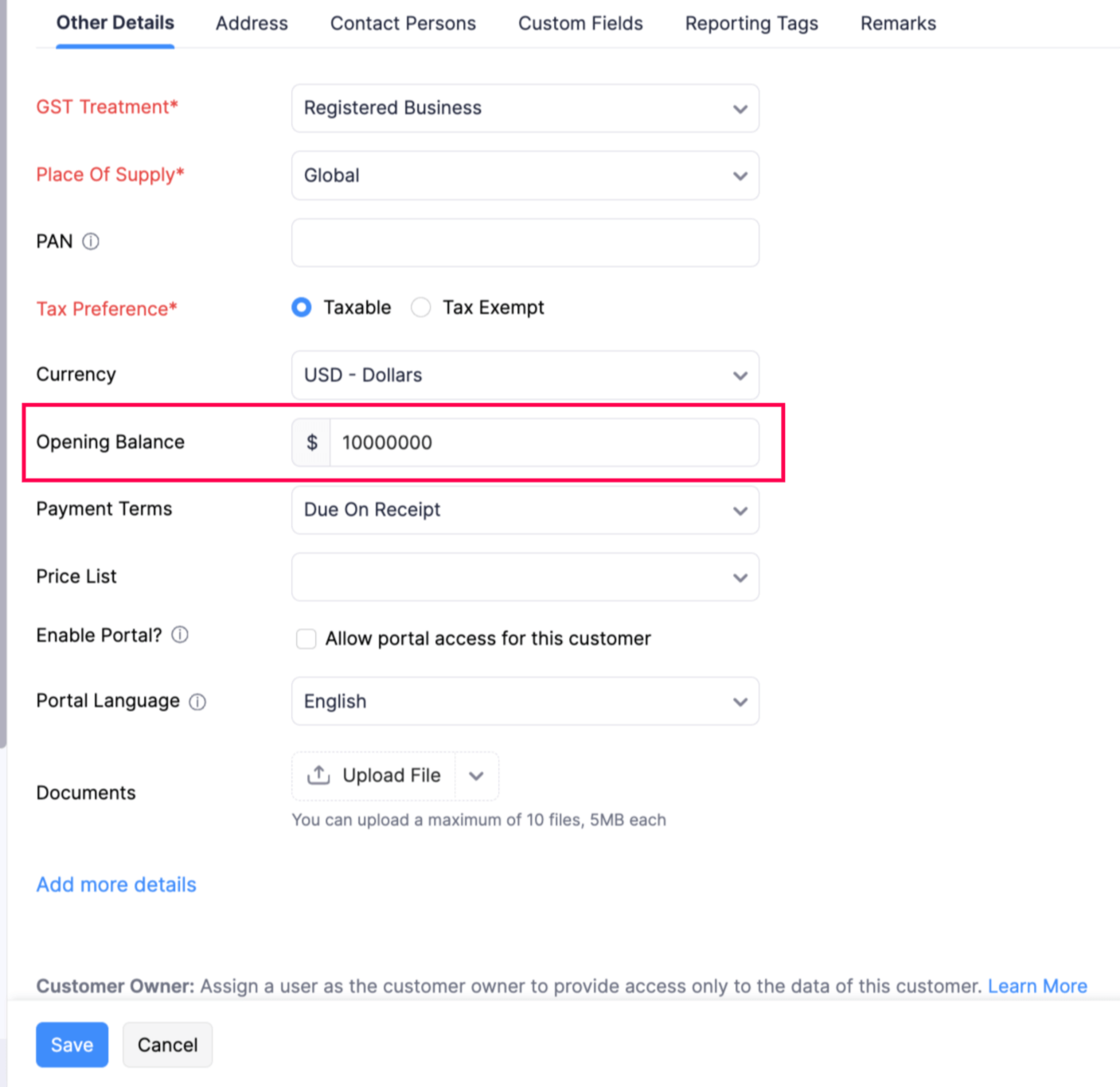Image resolution: width=1120 pixels, height=1087 pixels.
Task: Click the Save button
Action: (x=72, y=1045)
